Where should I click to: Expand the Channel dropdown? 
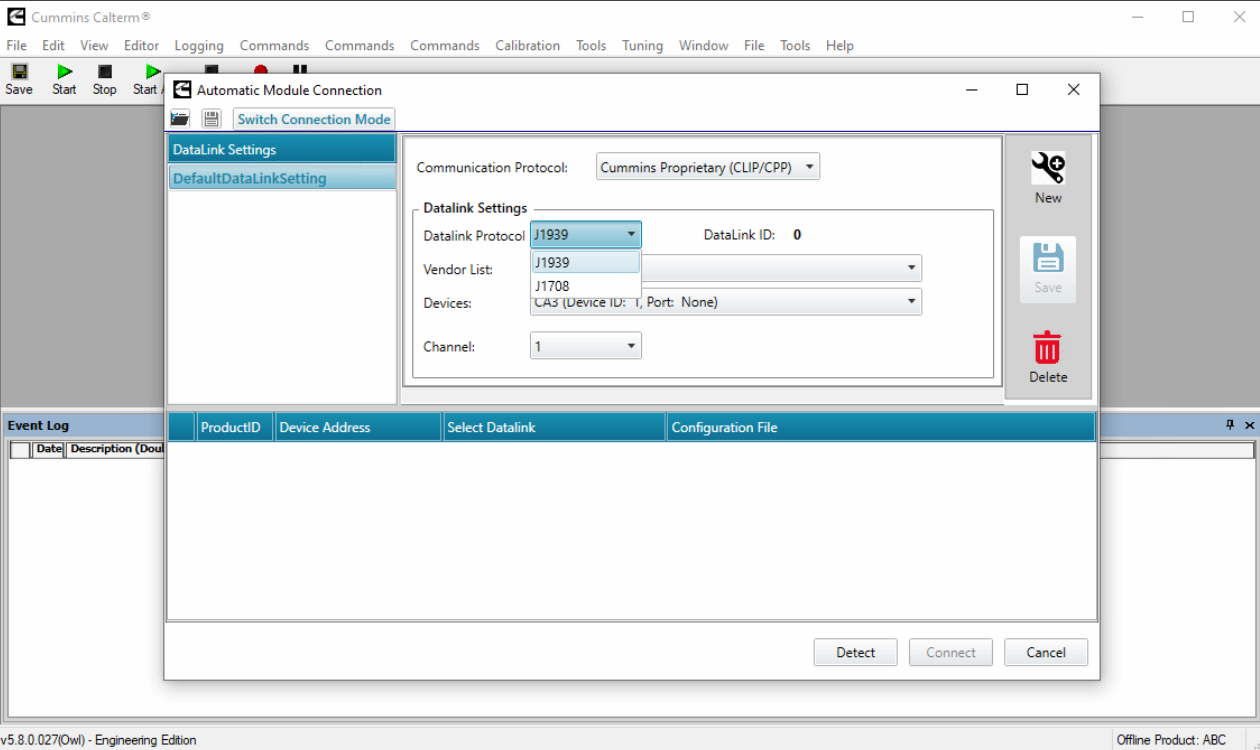tap(631, 346)
